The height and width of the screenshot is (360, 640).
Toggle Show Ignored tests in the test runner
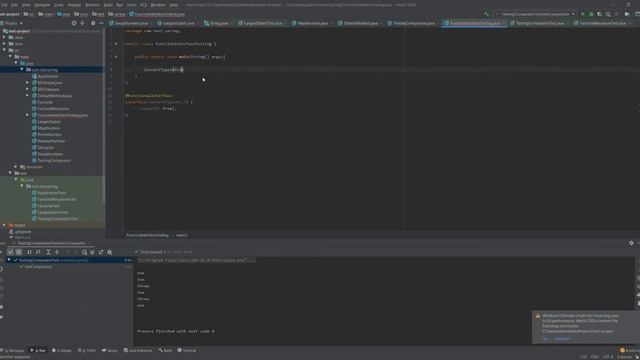[19, 252]
